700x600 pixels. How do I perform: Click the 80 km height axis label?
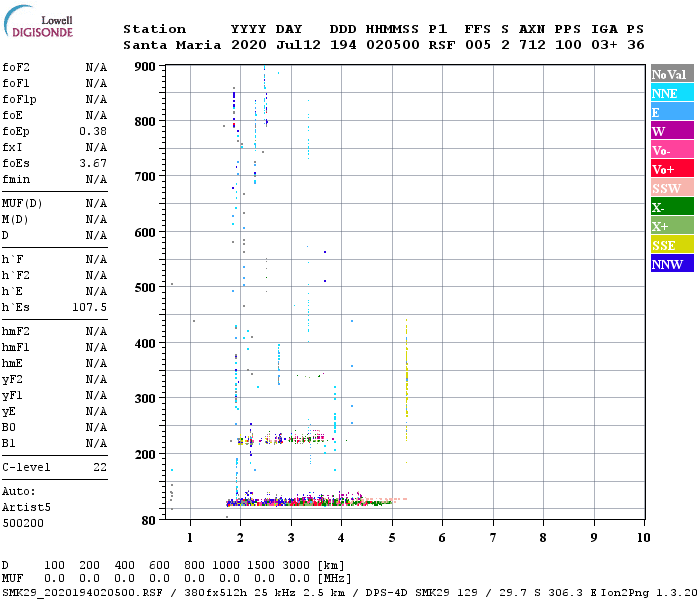(x=149, y=520)
